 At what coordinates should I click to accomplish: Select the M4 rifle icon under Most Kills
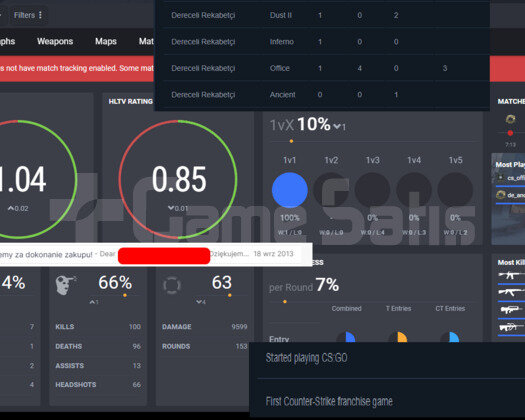point(511,275)
